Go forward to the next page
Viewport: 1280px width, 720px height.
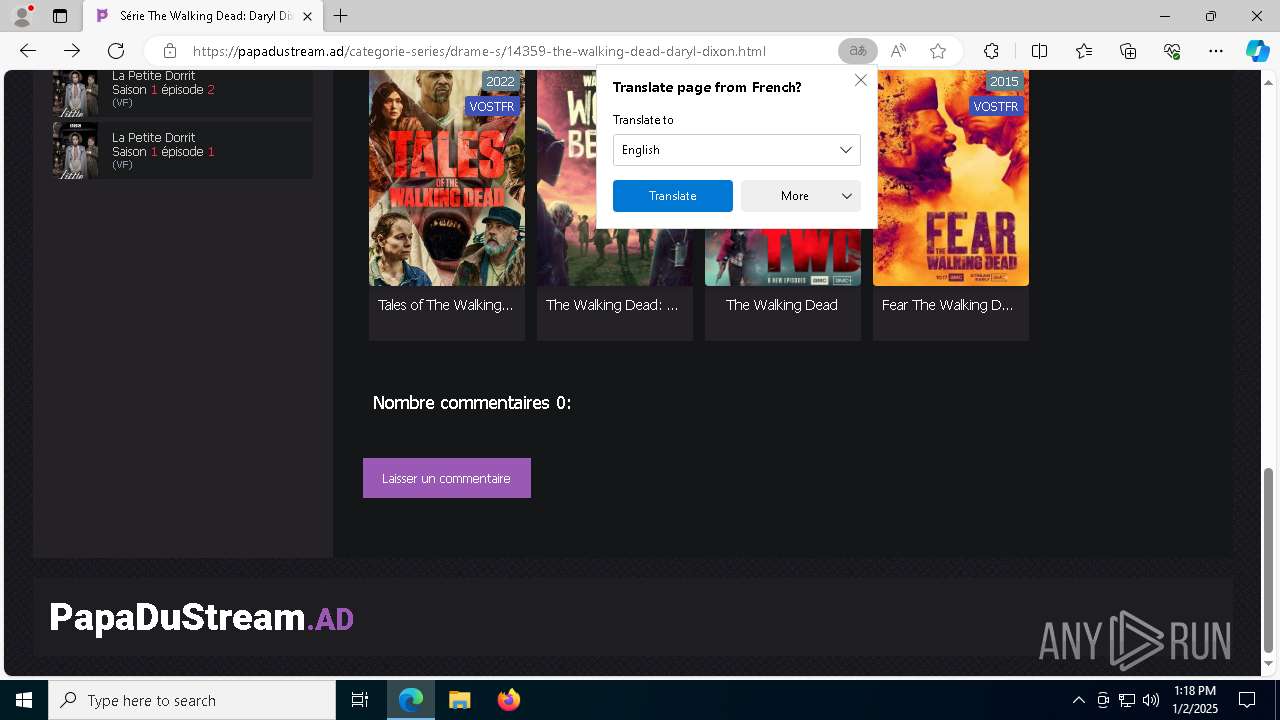(72, 51)
